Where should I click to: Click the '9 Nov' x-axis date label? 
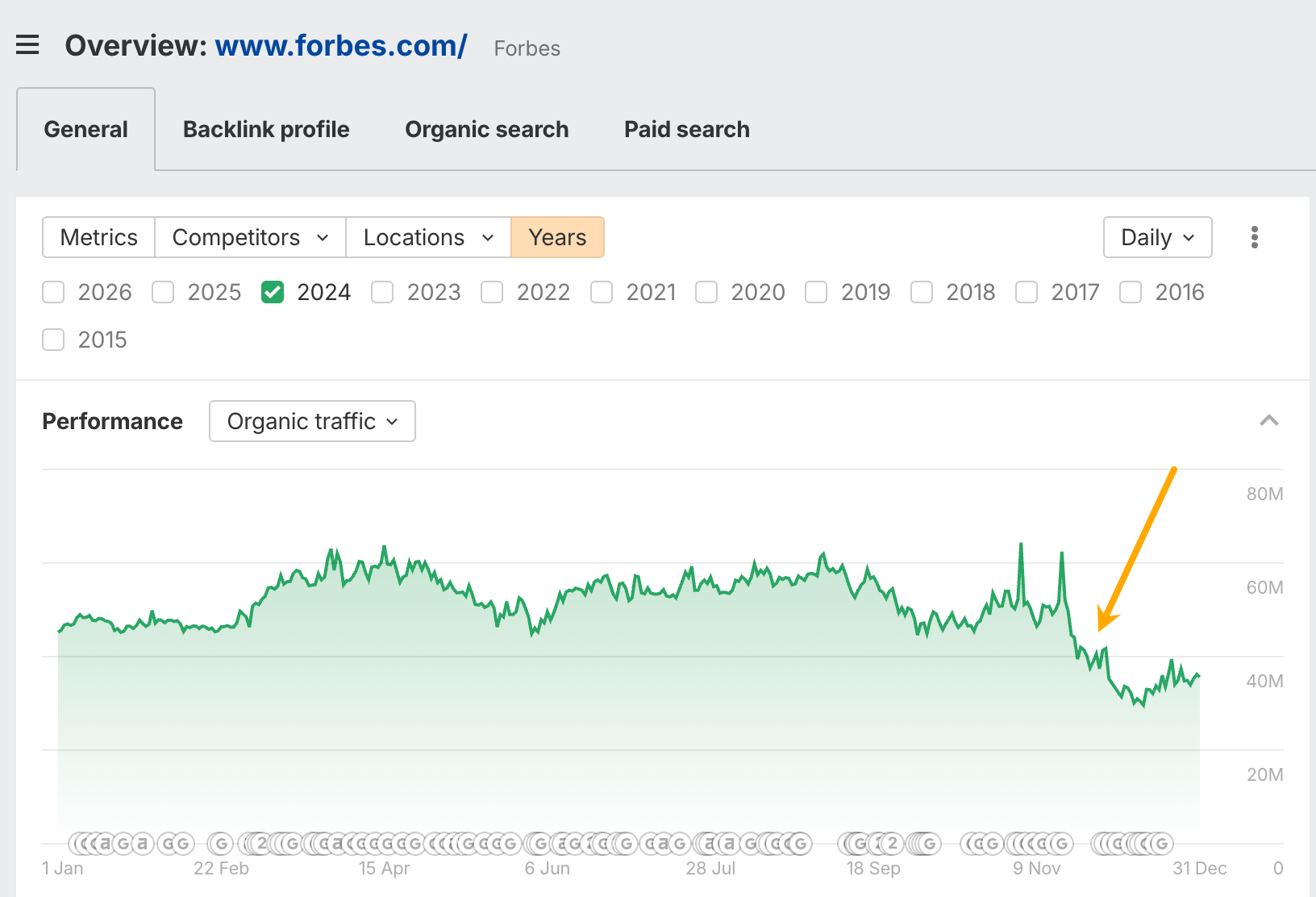pyautogui.click(x=1037, y=869)
